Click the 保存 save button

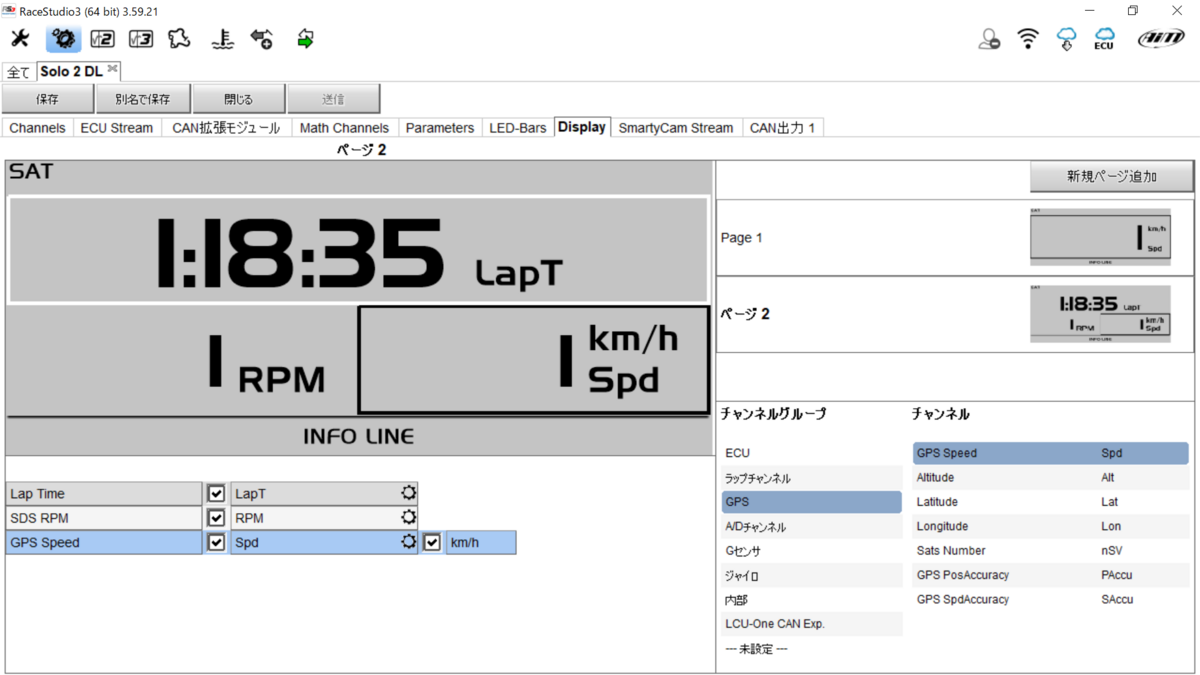click(x=47, y=99)
